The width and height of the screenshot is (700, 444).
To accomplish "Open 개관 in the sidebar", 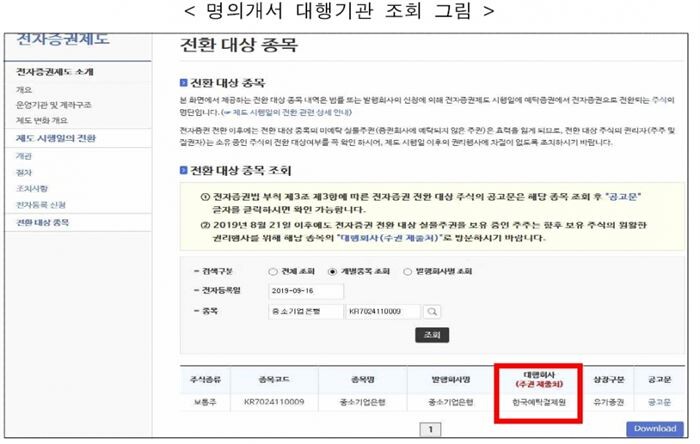I will [x=24, y=156].
